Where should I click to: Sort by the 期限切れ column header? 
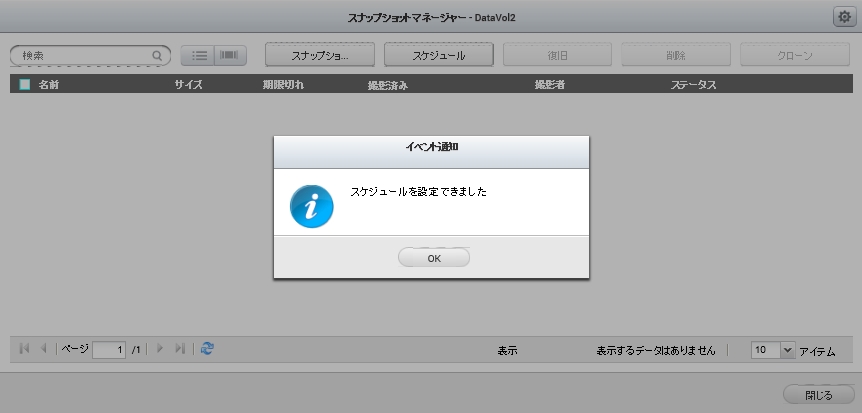283,85
